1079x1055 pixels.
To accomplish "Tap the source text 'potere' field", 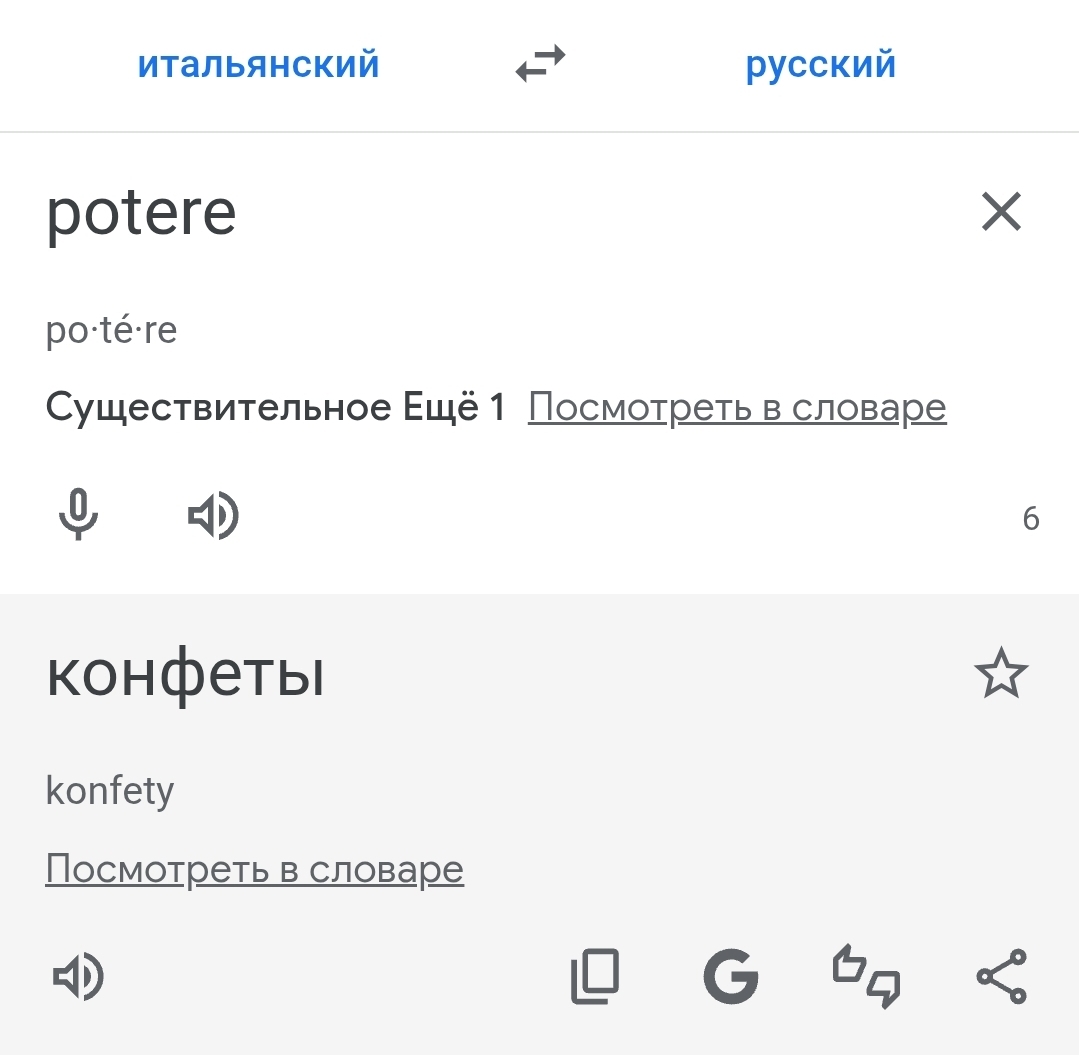I will [142, 212].
